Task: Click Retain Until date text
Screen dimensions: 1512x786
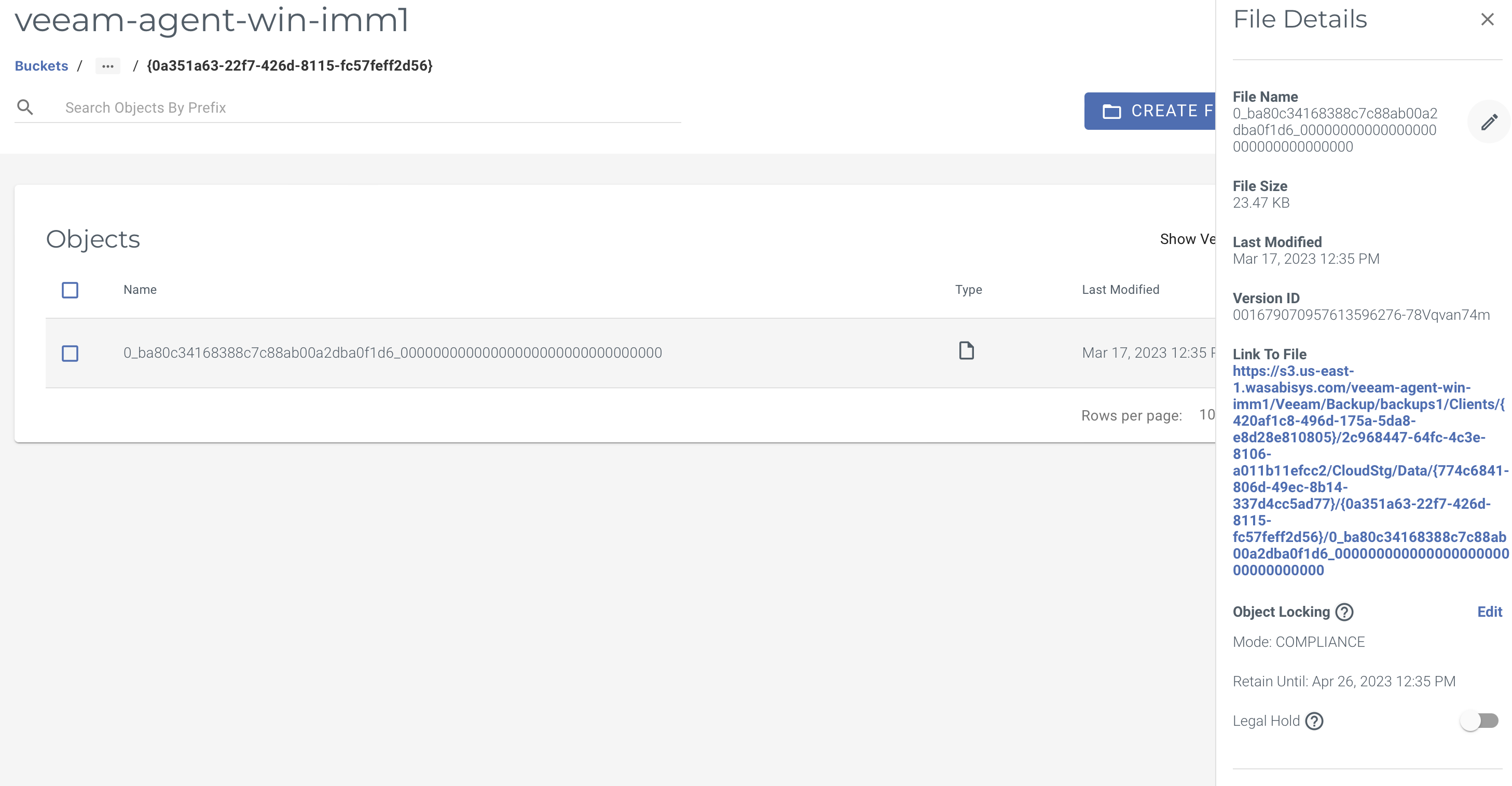Action: tap(1343, 682)
